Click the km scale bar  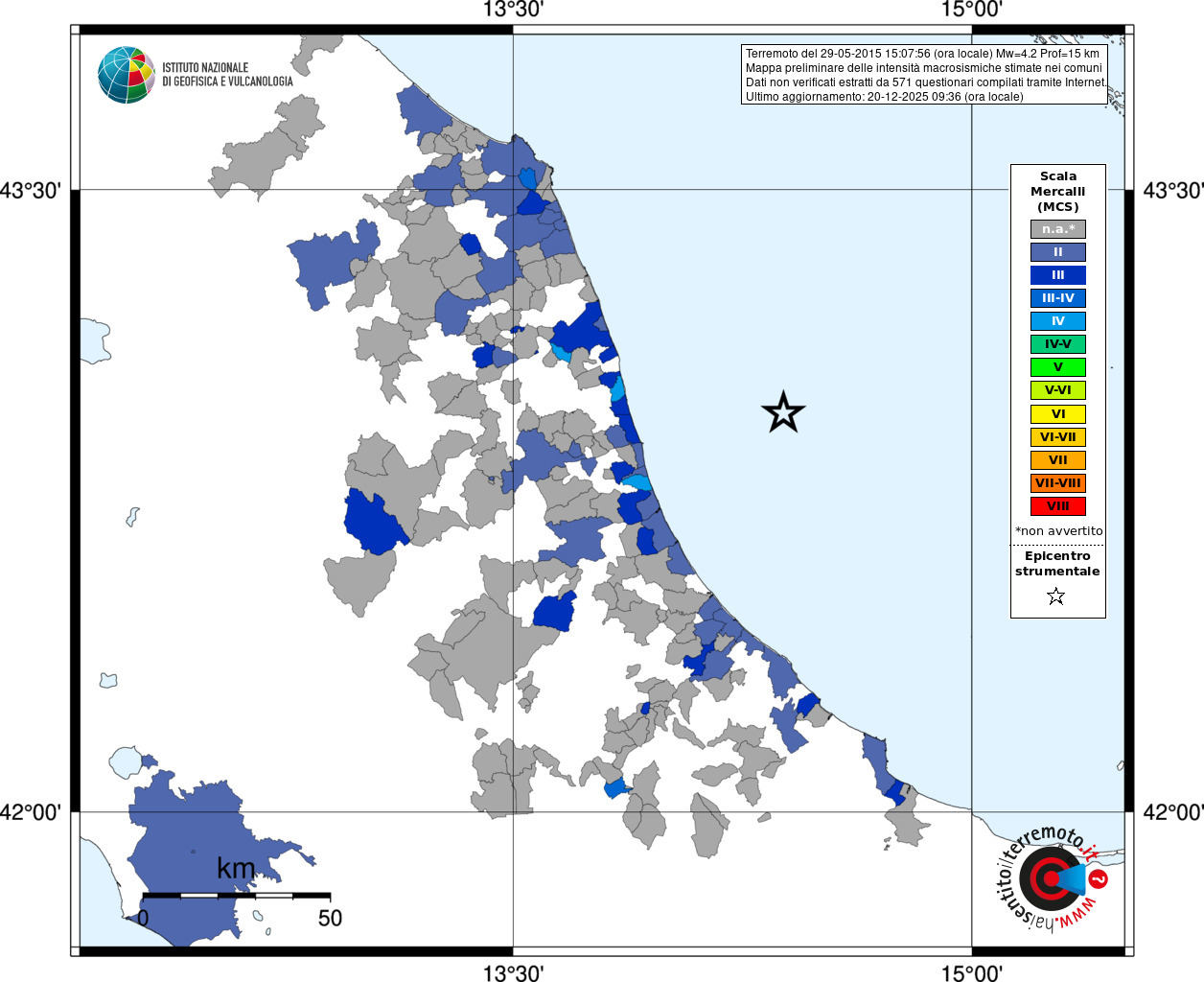236,895
